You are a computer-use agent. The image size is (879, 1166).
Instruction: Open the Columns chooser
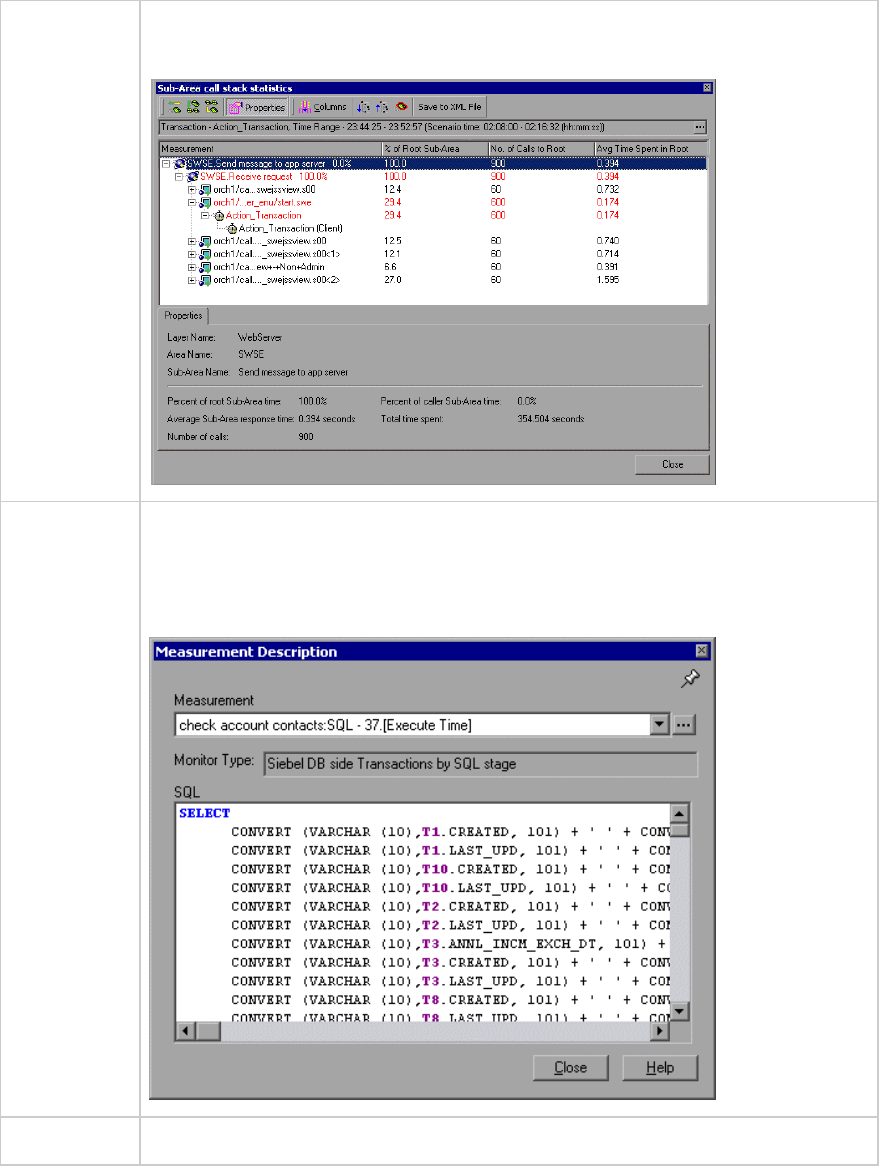click(323, 107)
